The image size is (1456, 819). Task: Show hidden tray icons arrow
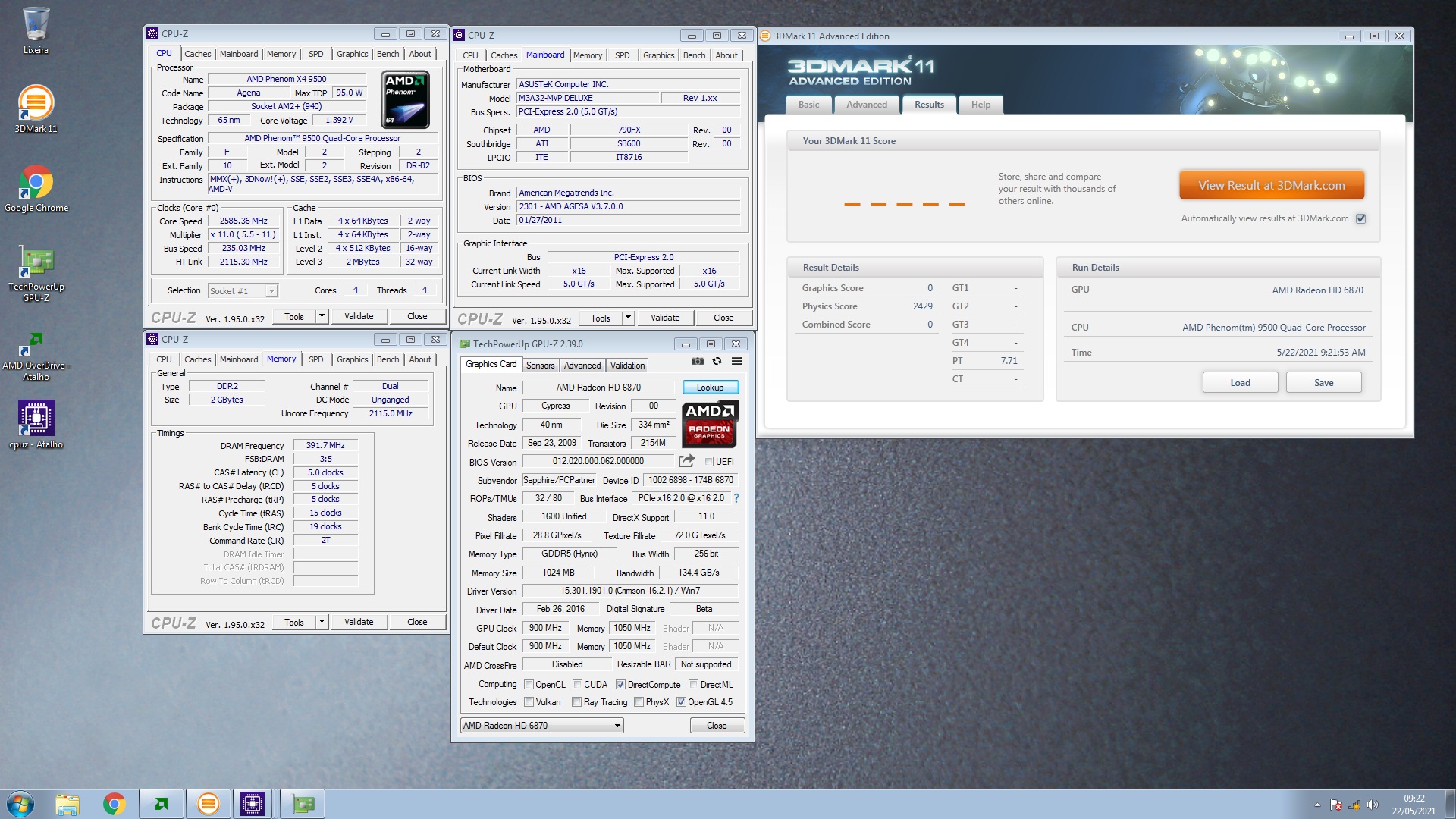pyautogui.click(x=1317, y=805)
